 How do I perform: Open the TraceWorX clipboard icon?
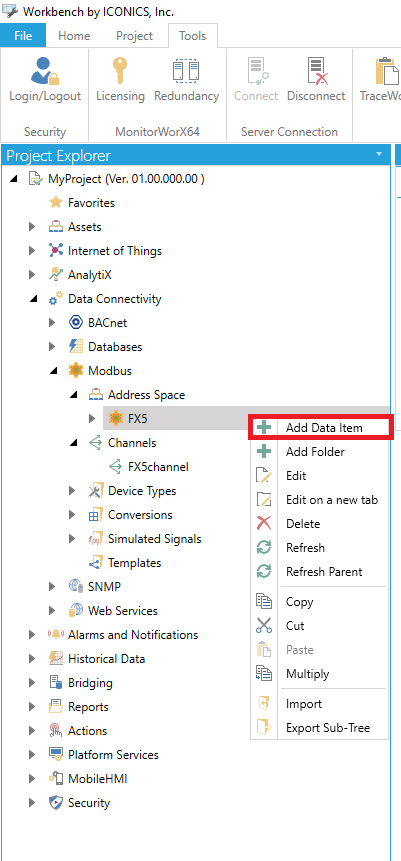point(388,71)
